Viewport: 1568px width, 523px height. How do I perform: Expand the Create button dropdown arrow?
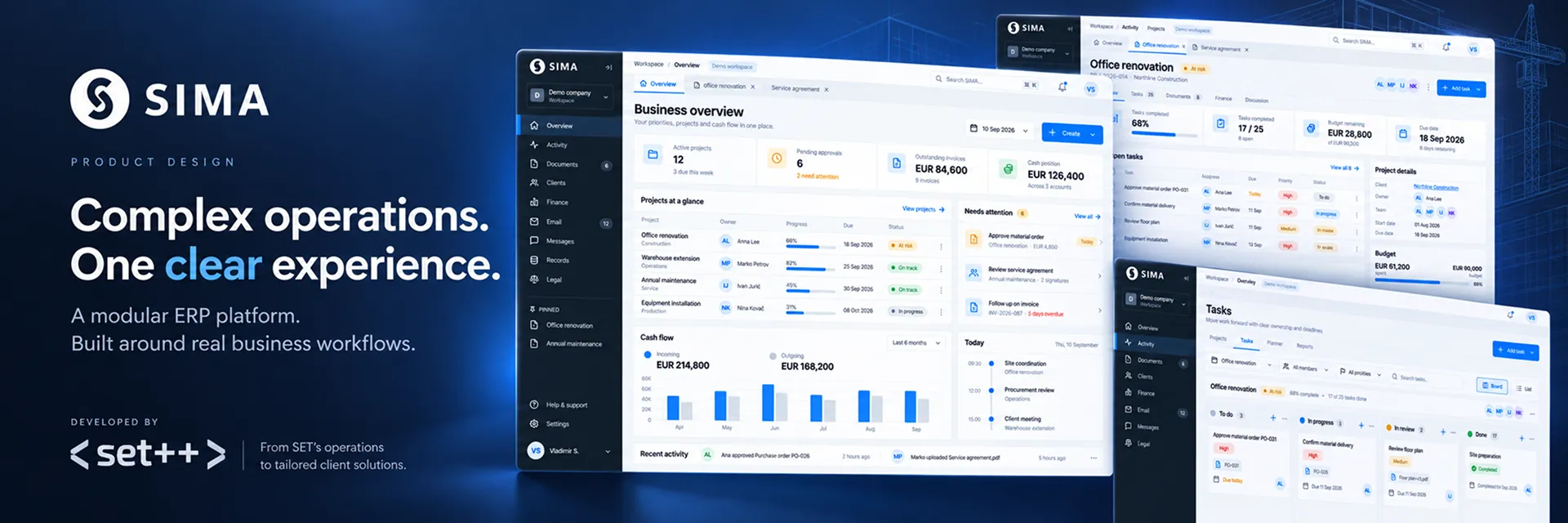point(1093,135)
